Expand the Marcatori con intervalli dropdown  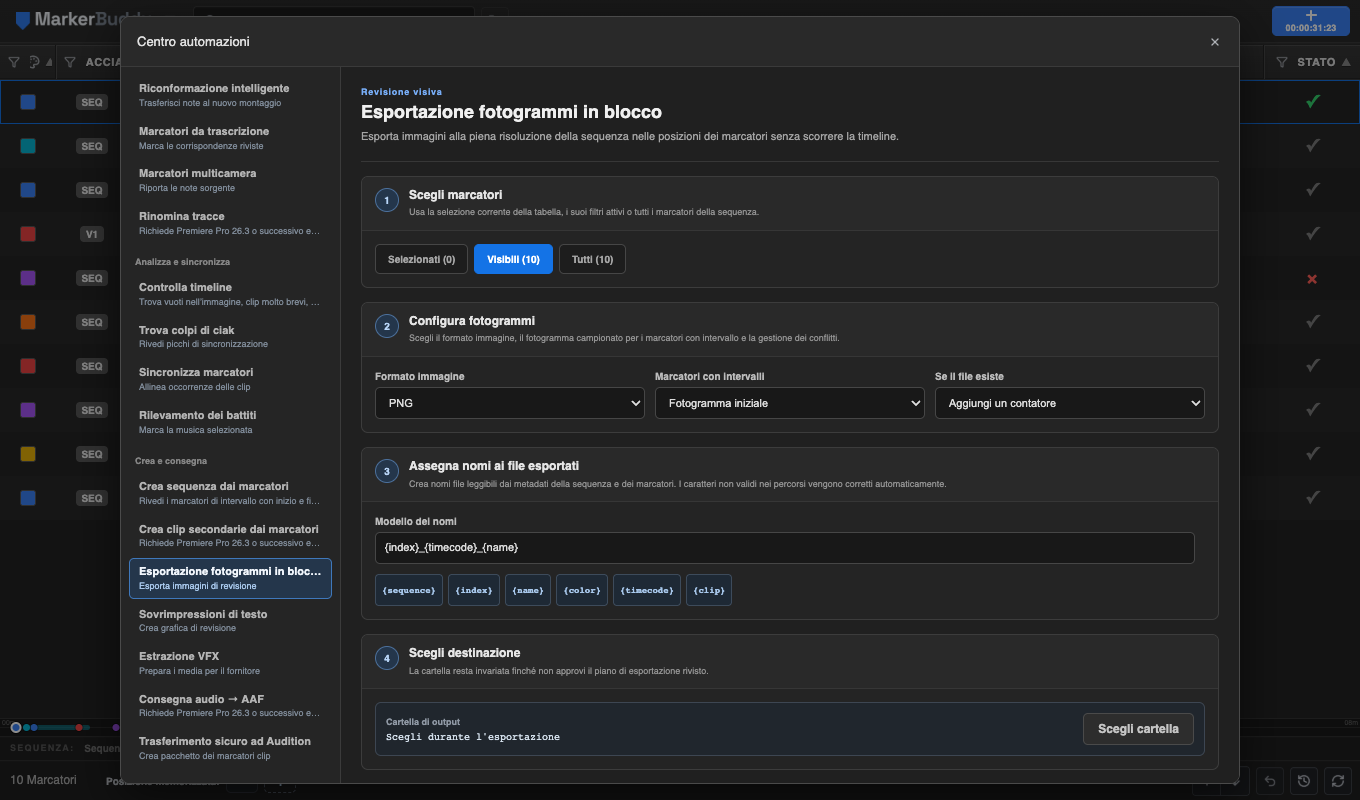point(790,403)
